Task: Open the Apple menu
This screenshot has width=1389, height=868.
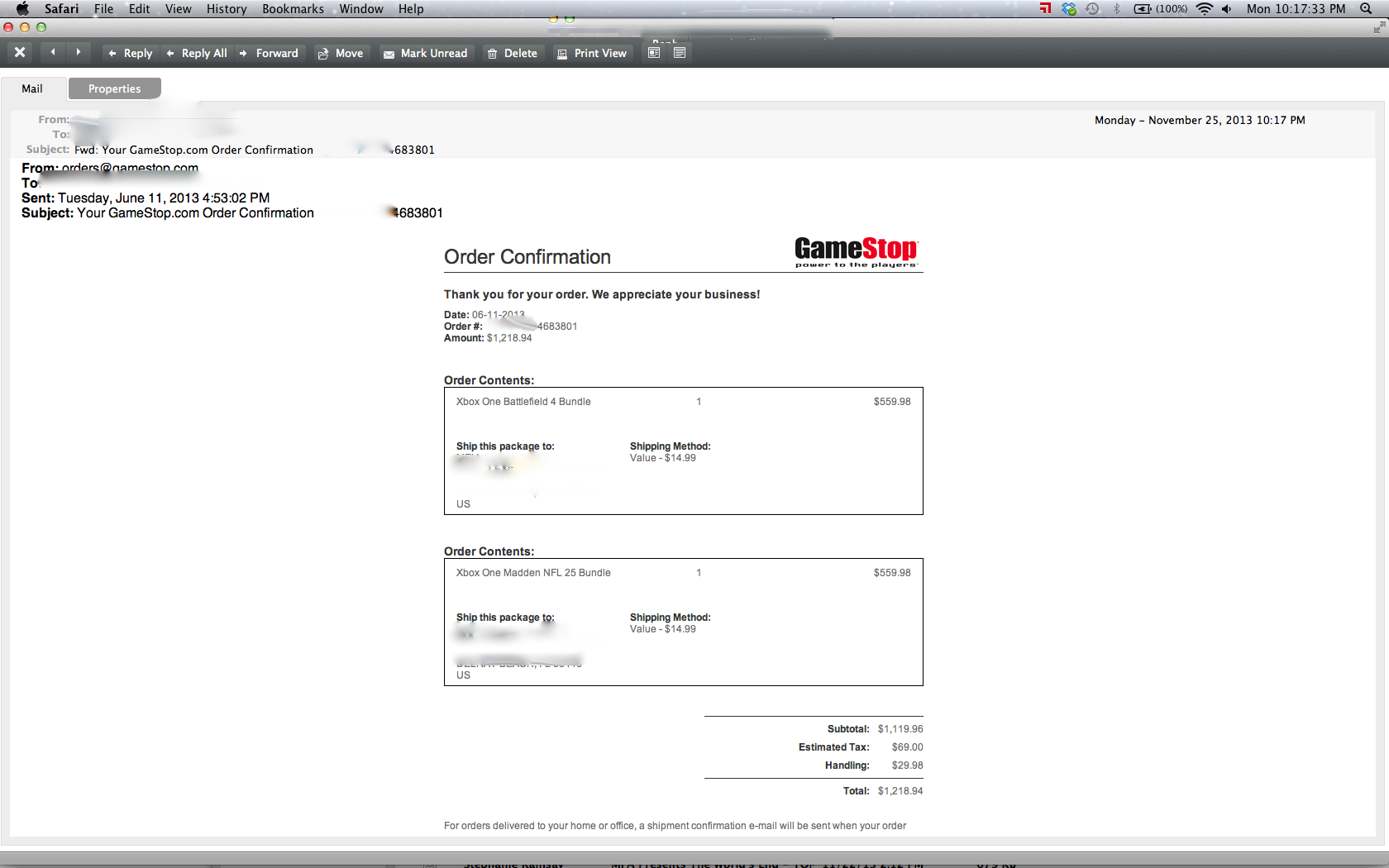Action: [22, 8]
